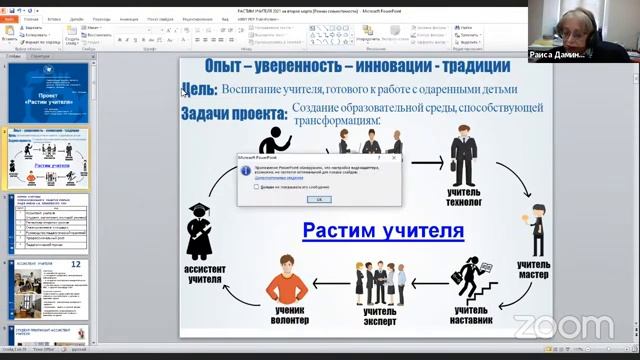Select the star shape in shapes gallery
The width and height of the screenshot is (640, 360).
pyautogui.click(x=346, y=42)
